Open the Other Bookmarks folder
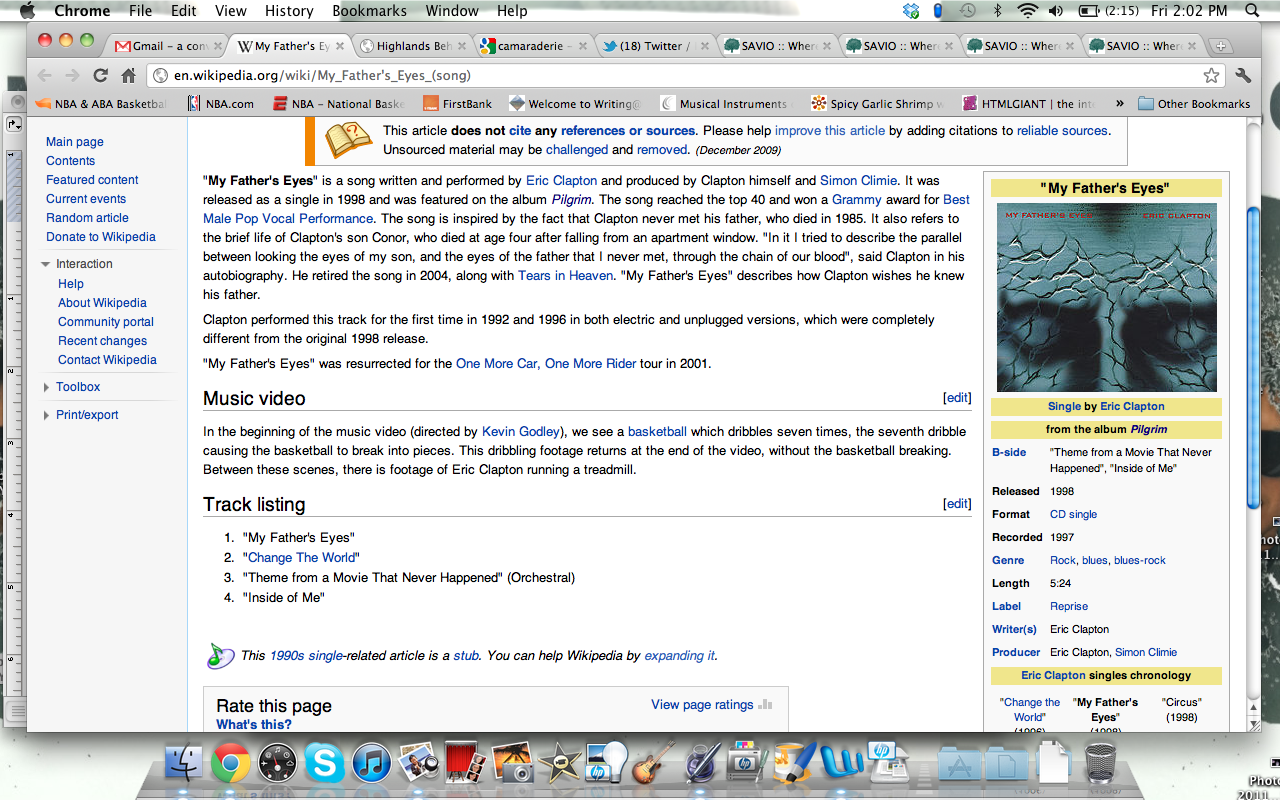1280x800 pixels. click(1194, 103)
